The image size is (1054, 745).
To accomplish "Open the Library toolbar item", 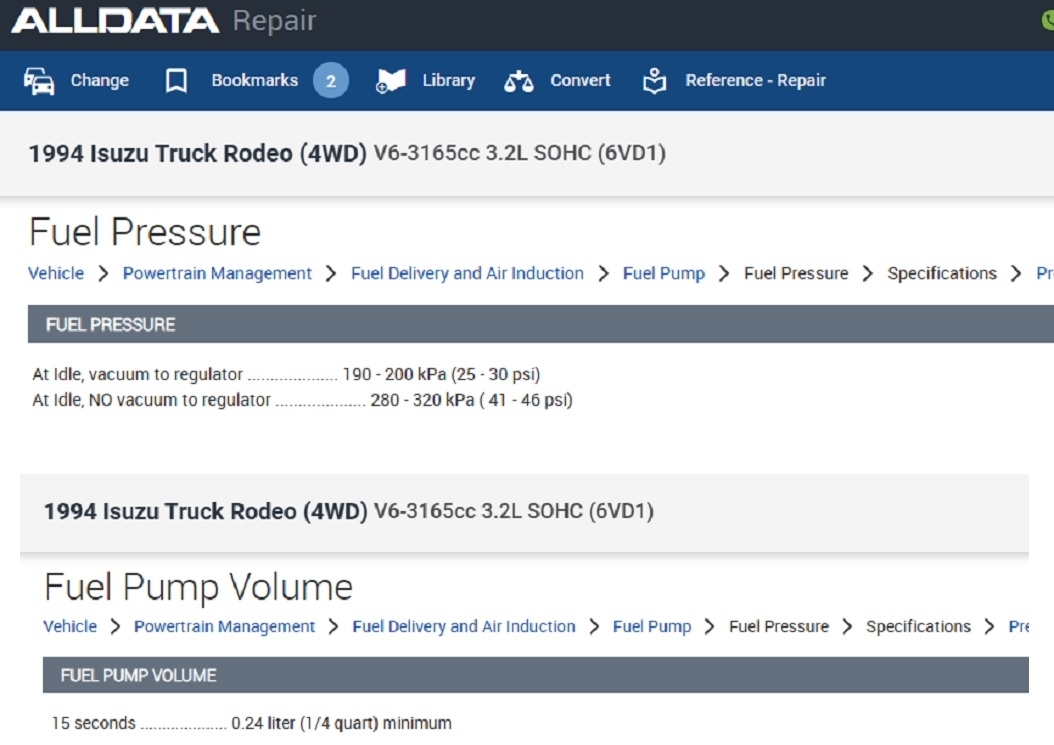I will click(448, 81).
